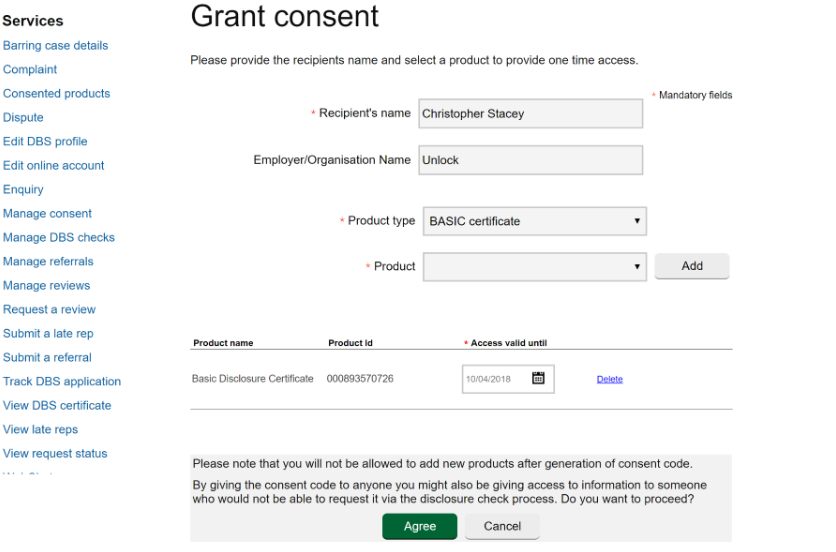Cancel the consent request

point(502,526)
